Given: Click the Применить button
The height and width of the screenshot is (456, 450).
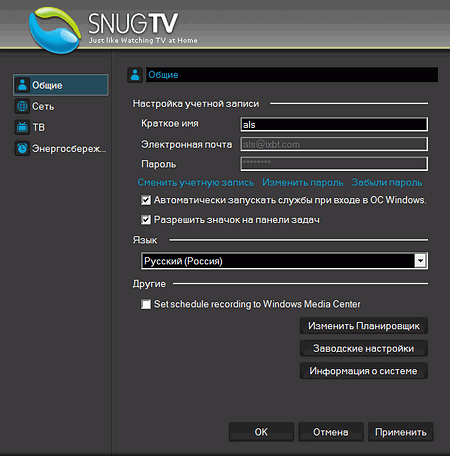Looking at the screenshot, I should [x=401, y=432].
